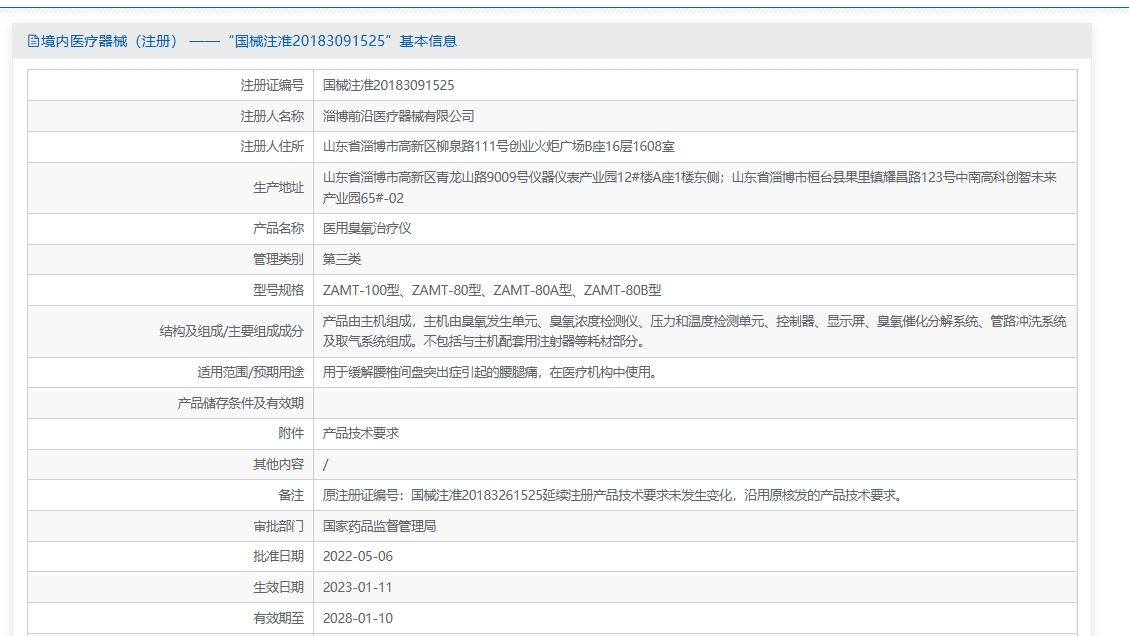Select approval date 2022-05-06

pyautogui.click(x=357, y=557)
